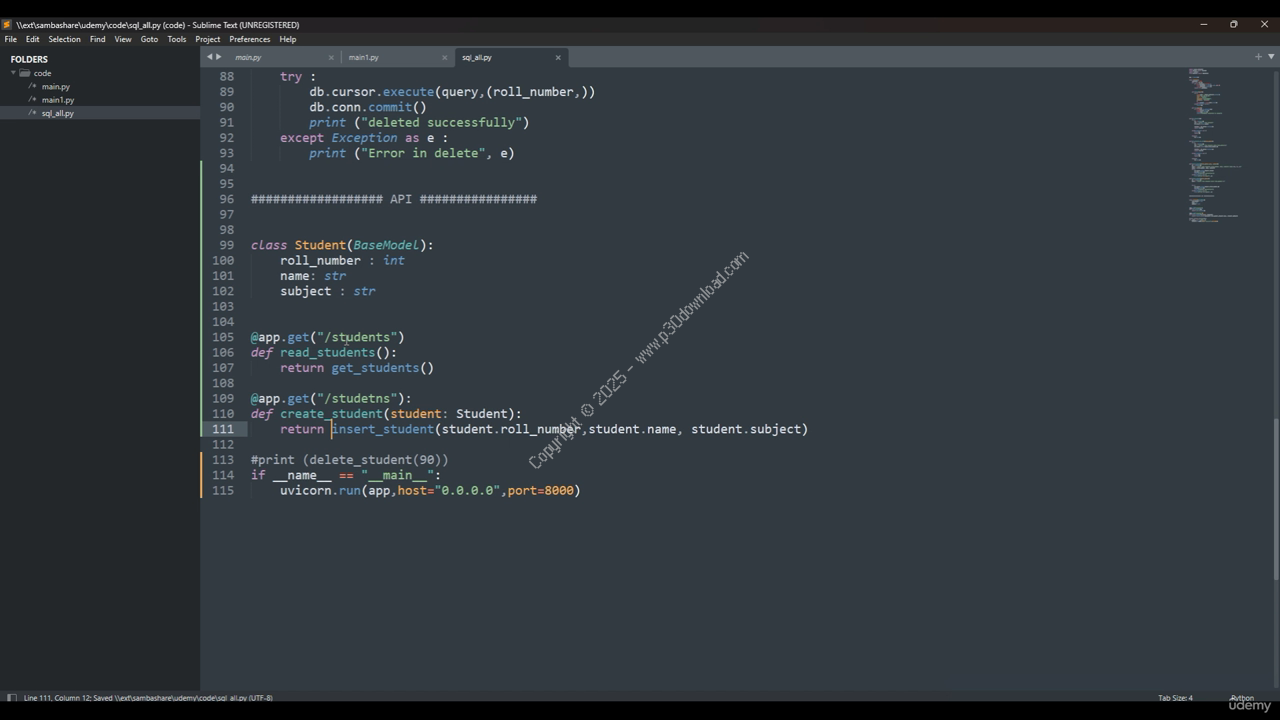This screenshot has width=1280, height=720.
Task: Go to the previous tab with the left arrow
Action: click(209, 57)
